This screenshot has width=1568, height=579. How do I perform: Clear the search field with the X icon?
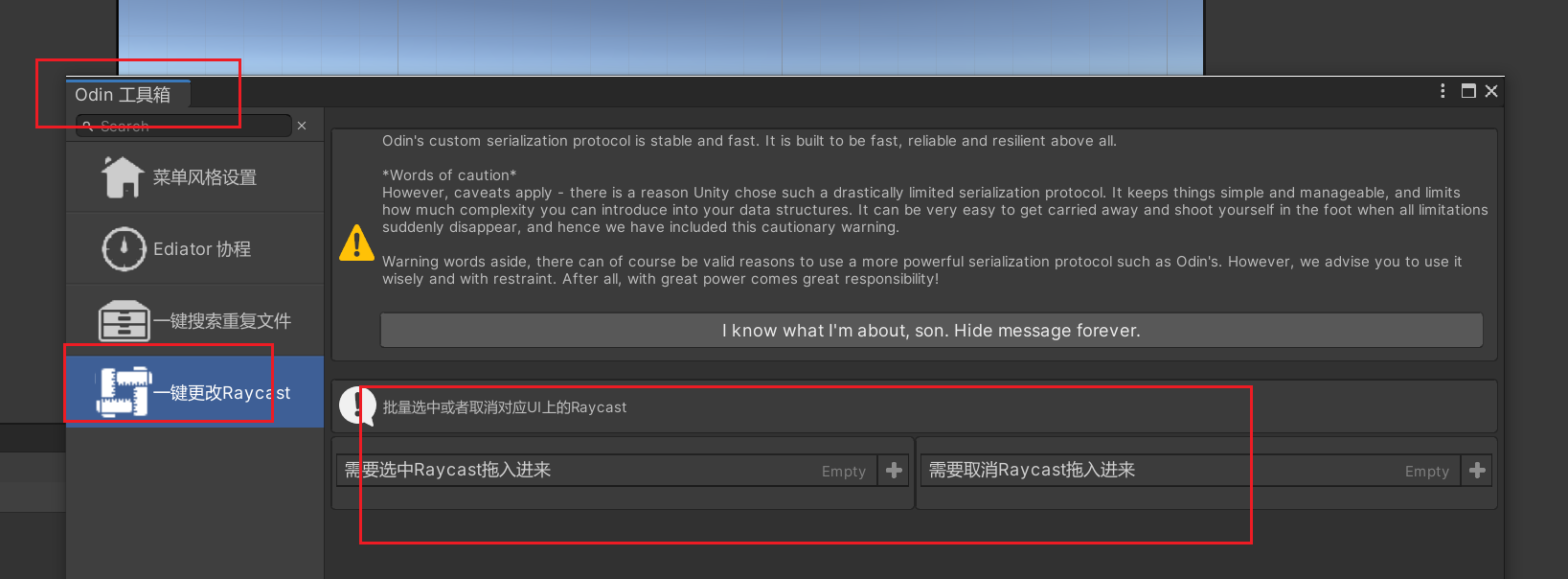[302, 126]
